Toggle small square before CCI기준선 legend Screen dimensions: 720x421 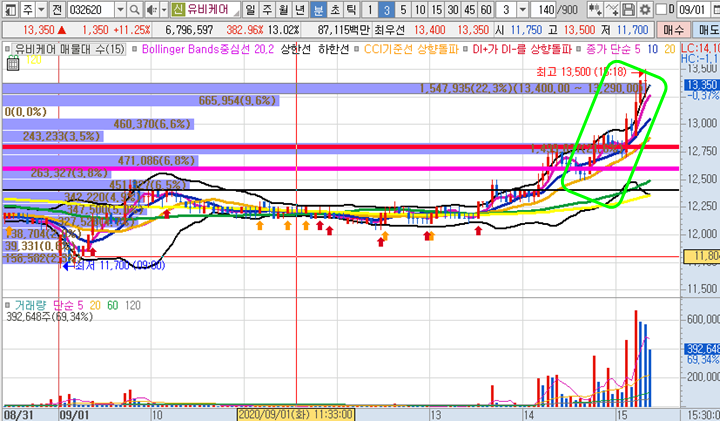coord(358,49)
